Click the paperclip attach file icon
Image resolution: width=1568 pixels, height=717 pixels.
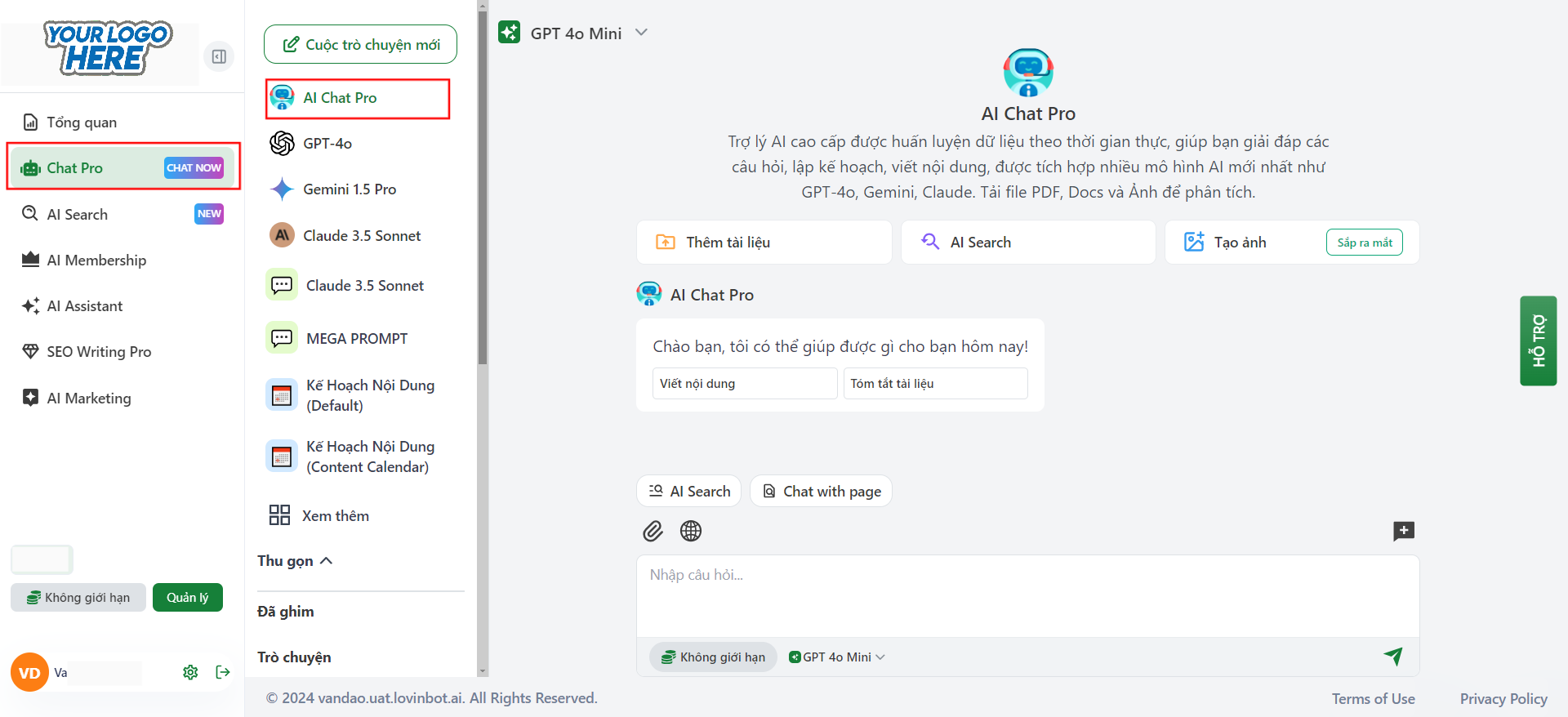[x=653, y=532]
